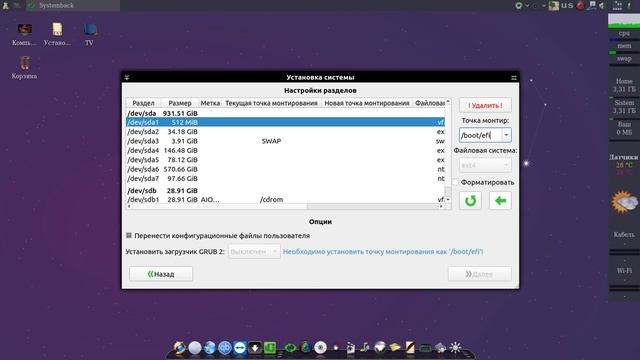Click the /boot/efi mount point text field

[x=480, y=135]
